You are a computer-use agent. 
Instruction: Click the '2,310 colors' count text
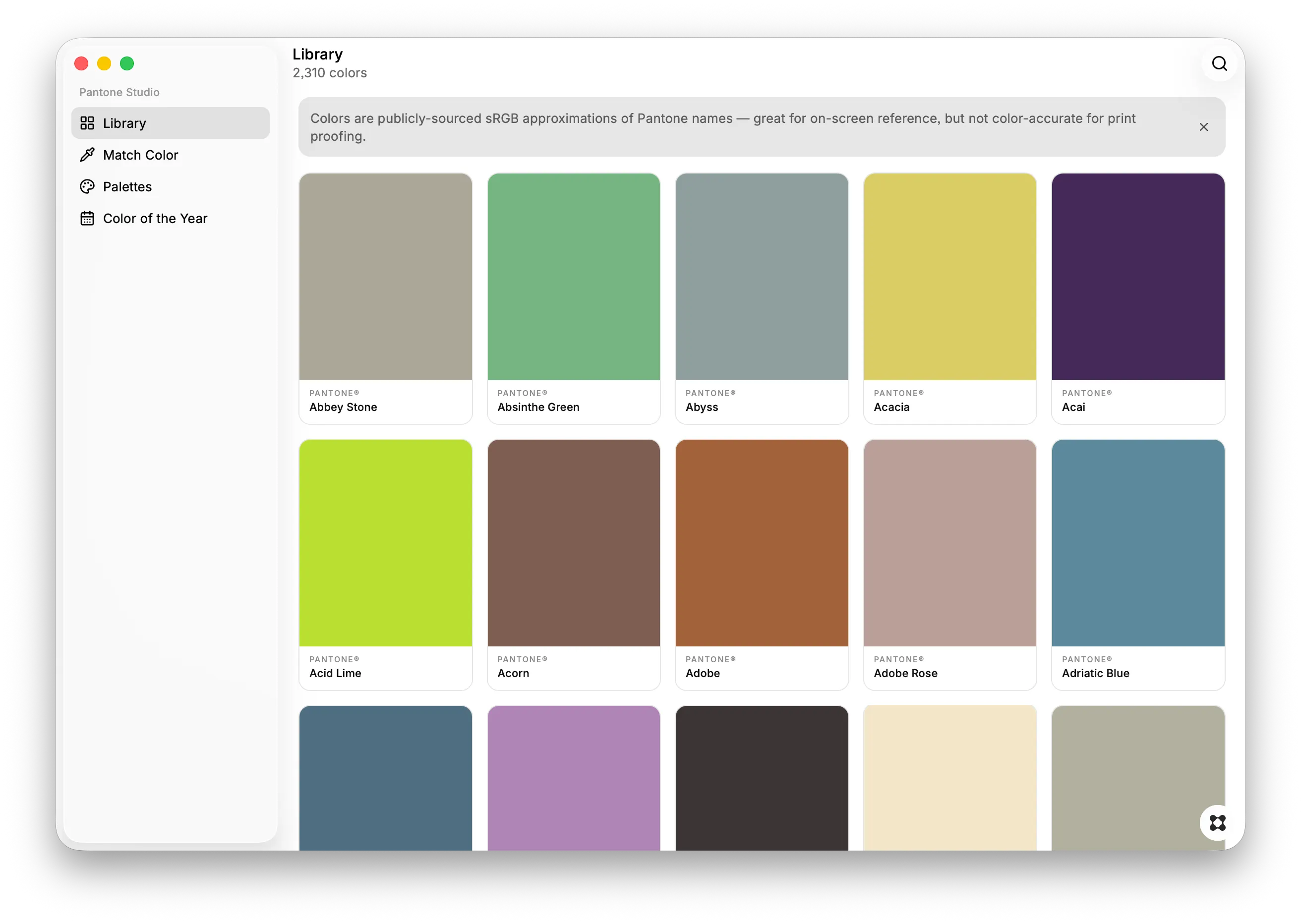click(330, 73)
